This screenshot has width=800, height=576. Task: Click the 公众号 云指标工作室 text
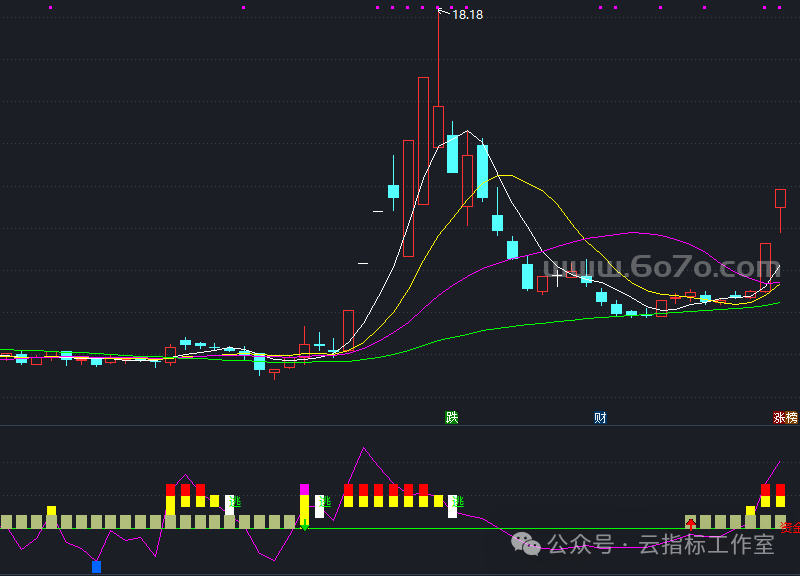[660, 544]
